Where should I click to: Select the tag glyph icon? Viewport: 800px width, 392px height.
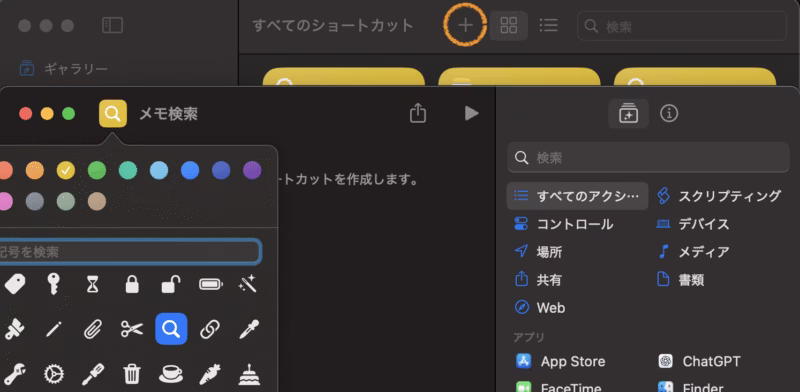(x=15, y=284)
